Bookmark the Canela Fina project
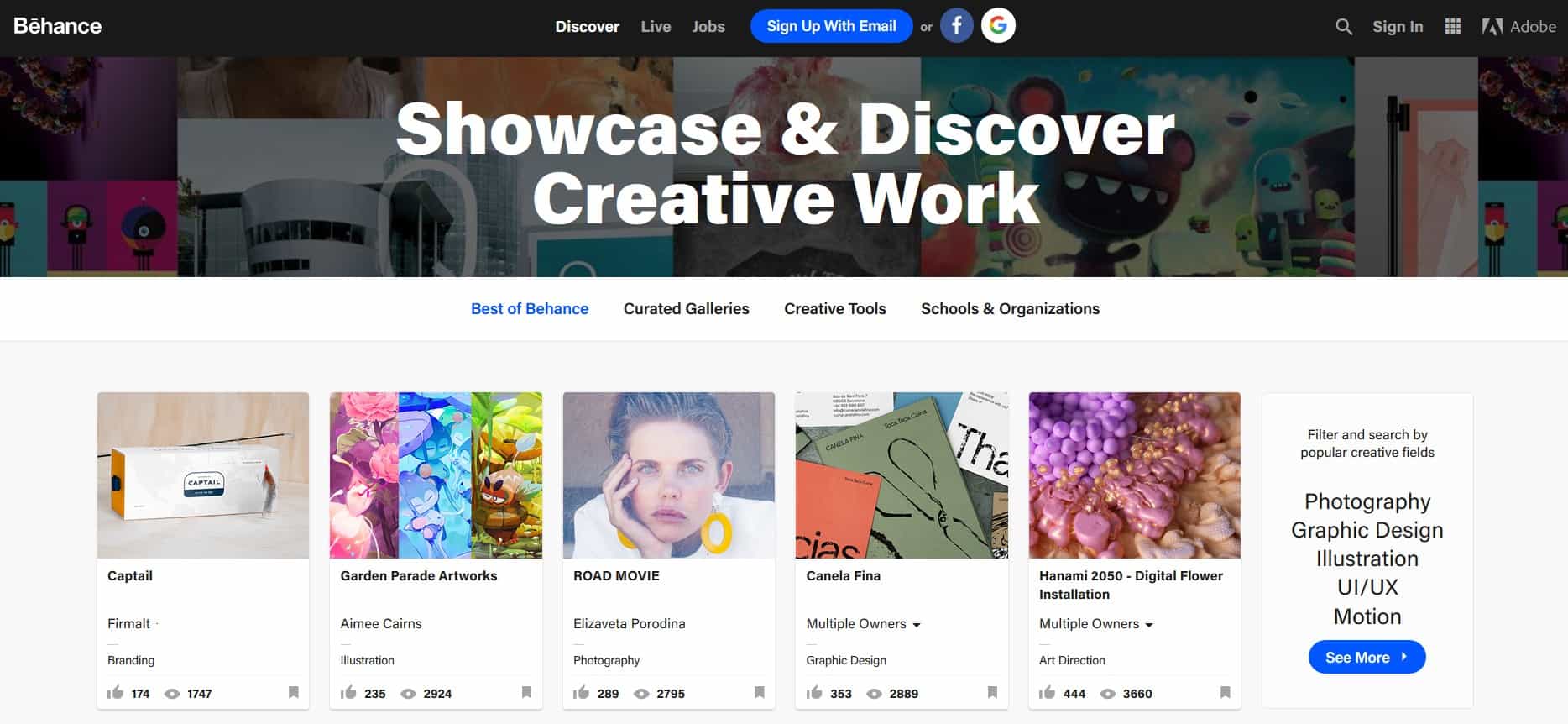 992,692
